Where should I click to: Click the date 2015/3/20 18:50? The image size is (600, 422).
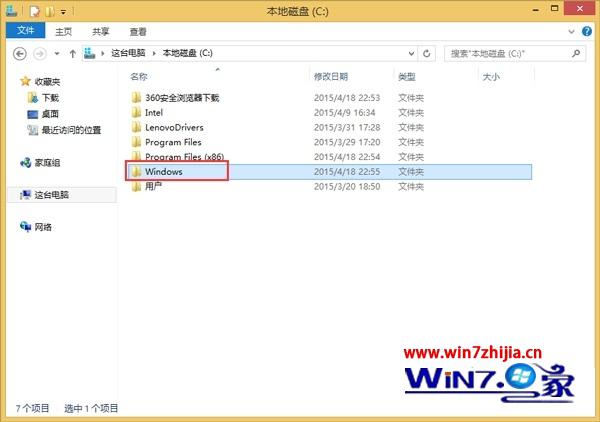coord(347,186)
